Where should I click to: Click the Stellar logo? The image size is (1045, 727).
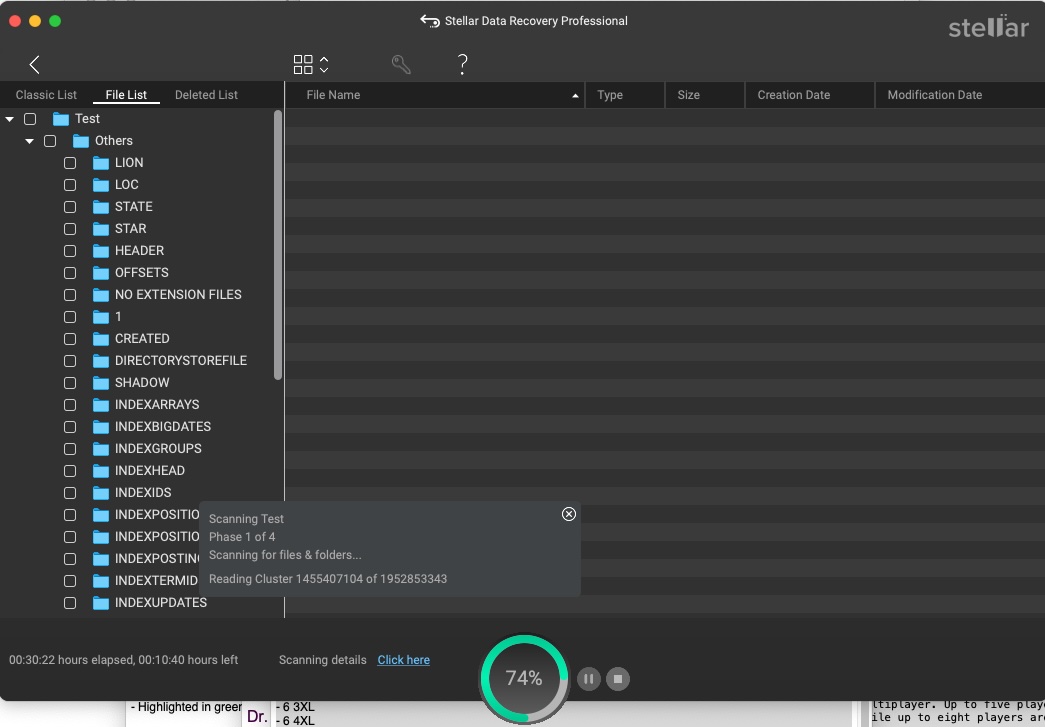[x=988, y=28]
